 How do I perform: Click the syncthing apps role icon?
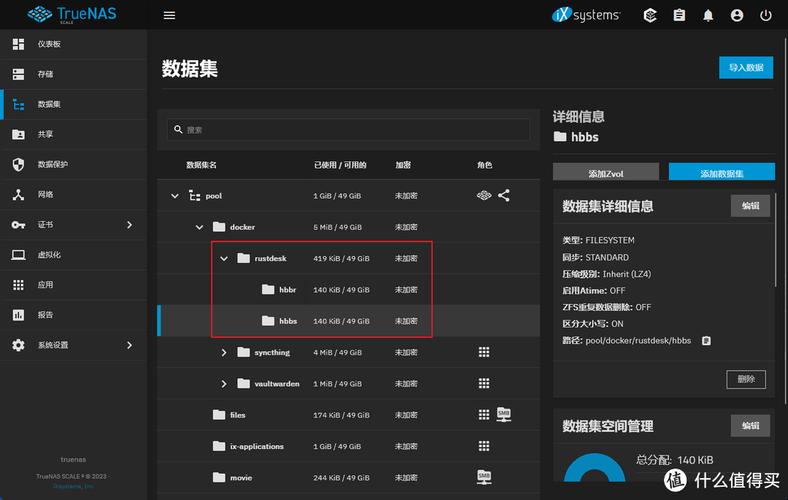pyautogui.click(x=484, y=352)
